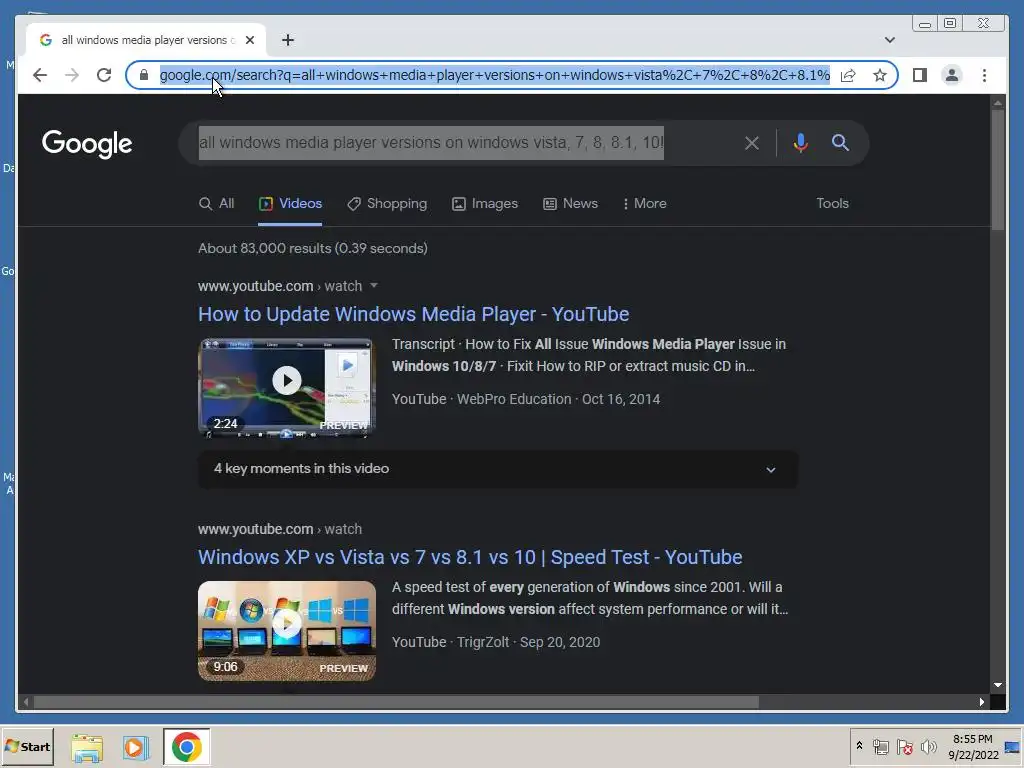Click the Show desktop icon beside the clock
The width and height of the screenshot is (1024, 768).
click(1013, 747)
